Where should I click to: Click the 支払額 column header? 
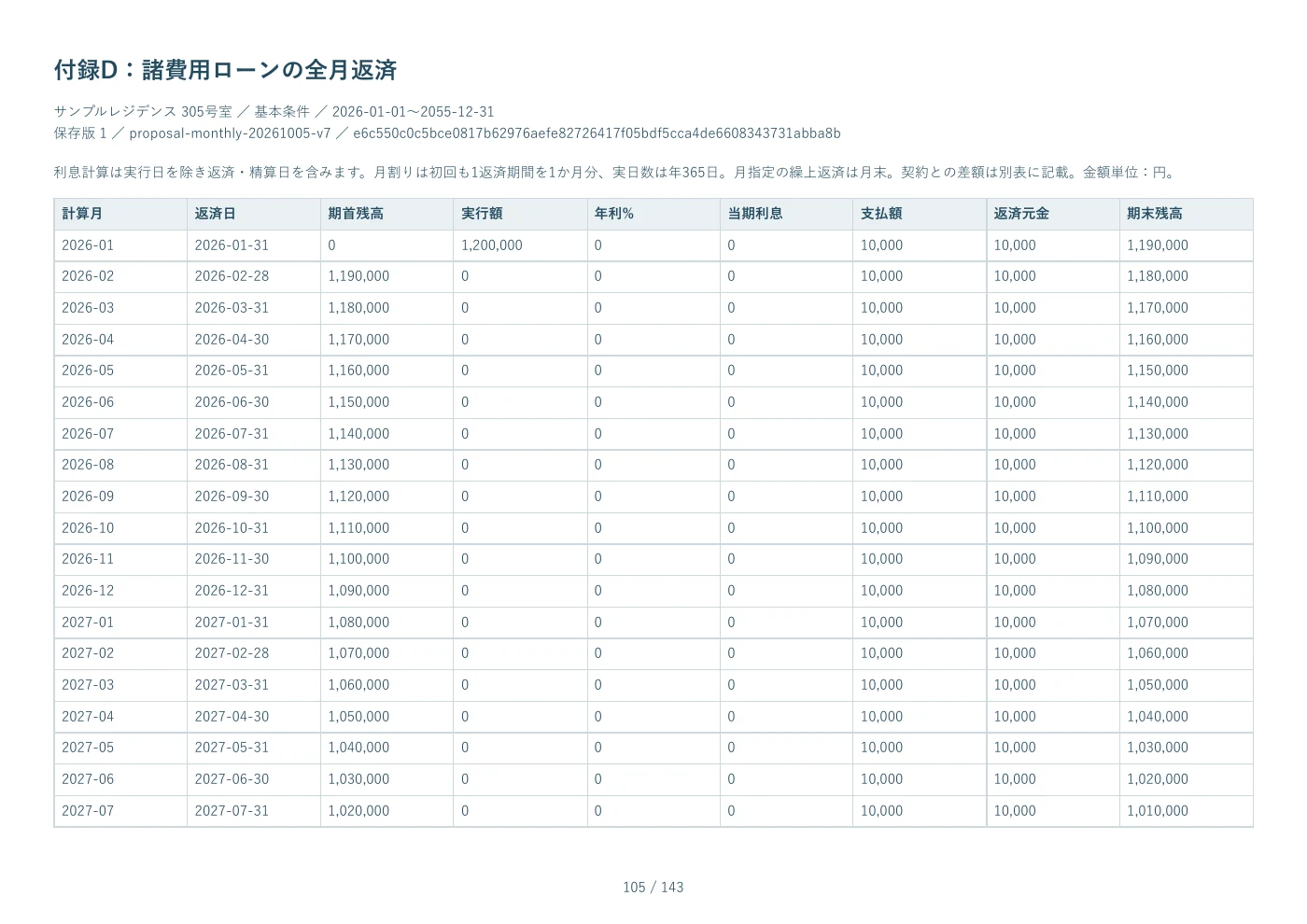click(x=920, y=214)
